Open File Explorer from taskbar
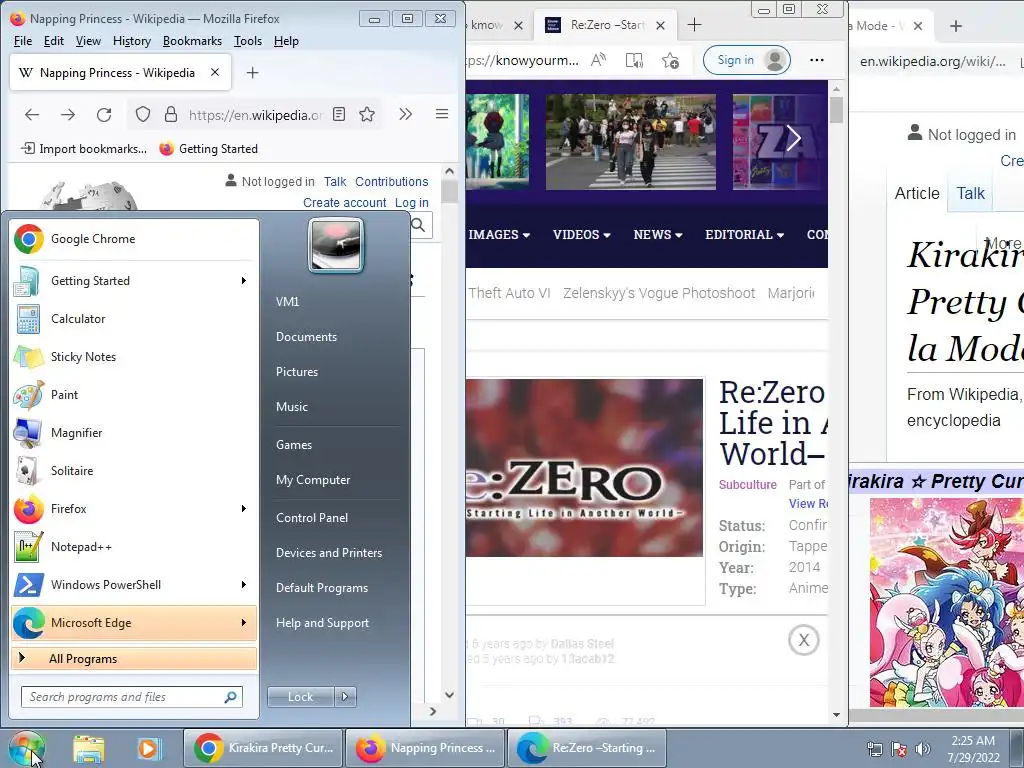 (89, 748)
